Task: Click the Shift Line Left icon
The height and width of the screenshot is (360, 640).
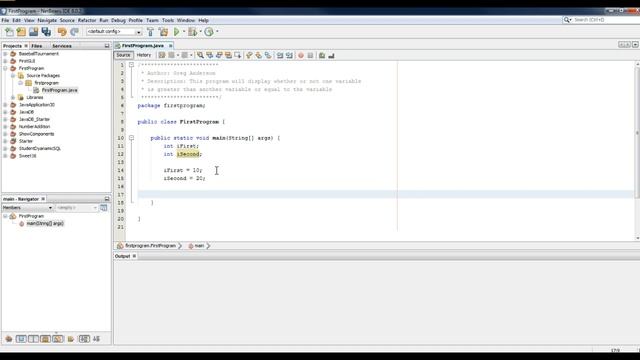Action: coord(280,55)
